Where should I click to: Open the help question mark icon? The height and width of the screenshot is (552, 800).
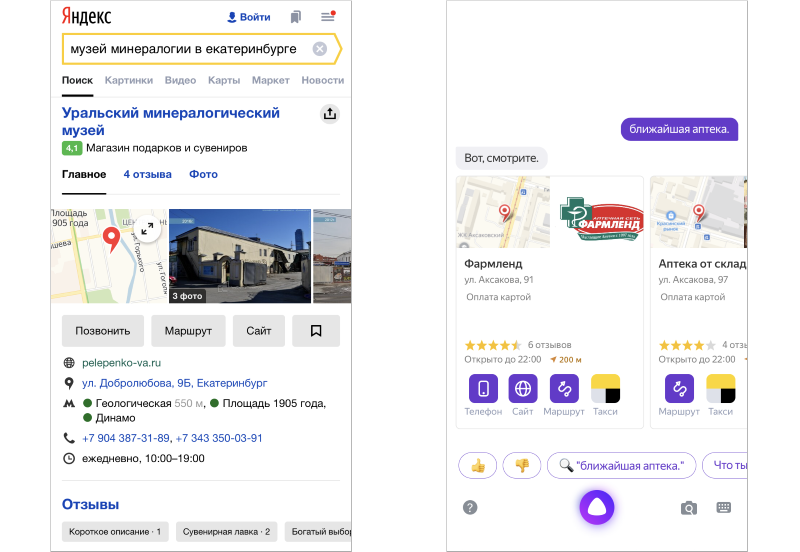(470, 508)
